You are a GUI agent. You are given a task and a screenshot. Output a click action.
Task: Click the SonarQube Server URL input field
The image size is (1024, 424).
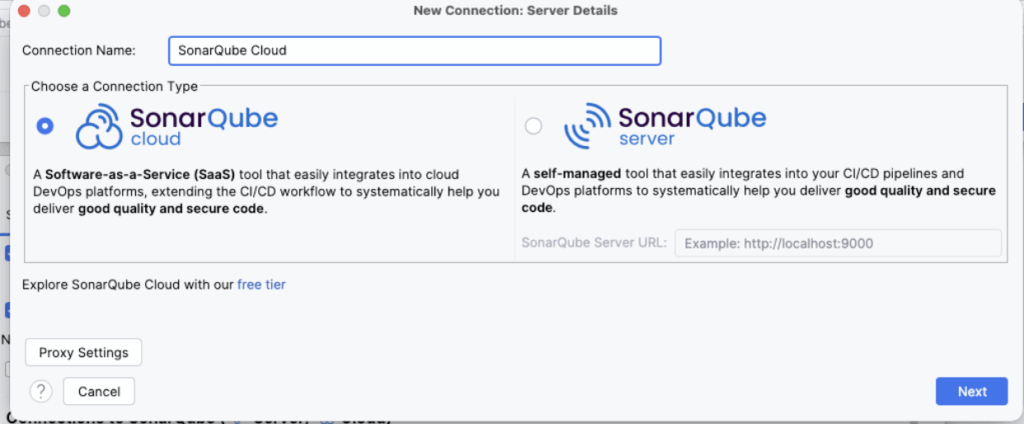[837, 243]
